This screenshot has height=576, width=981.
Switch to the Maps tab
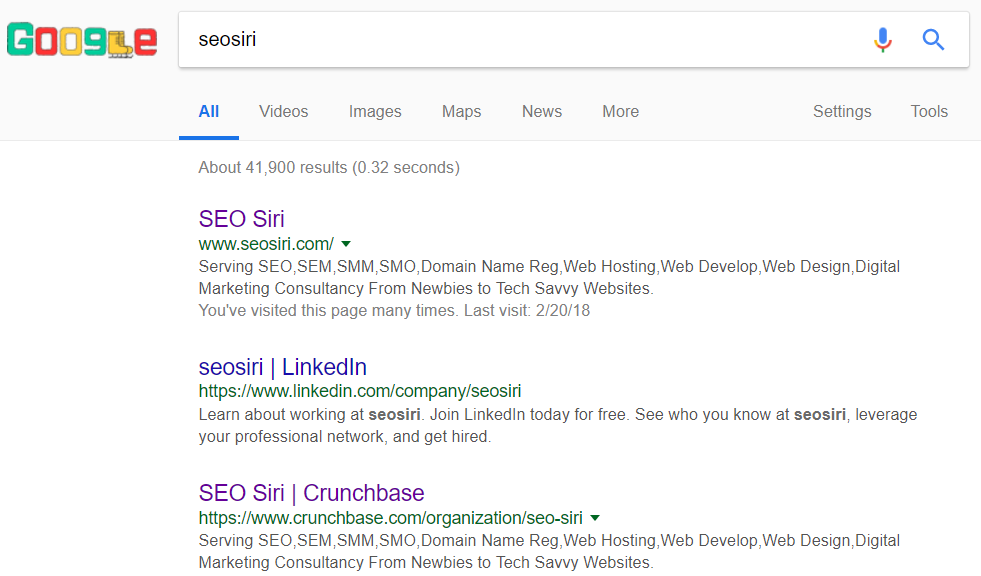point(461,112)
